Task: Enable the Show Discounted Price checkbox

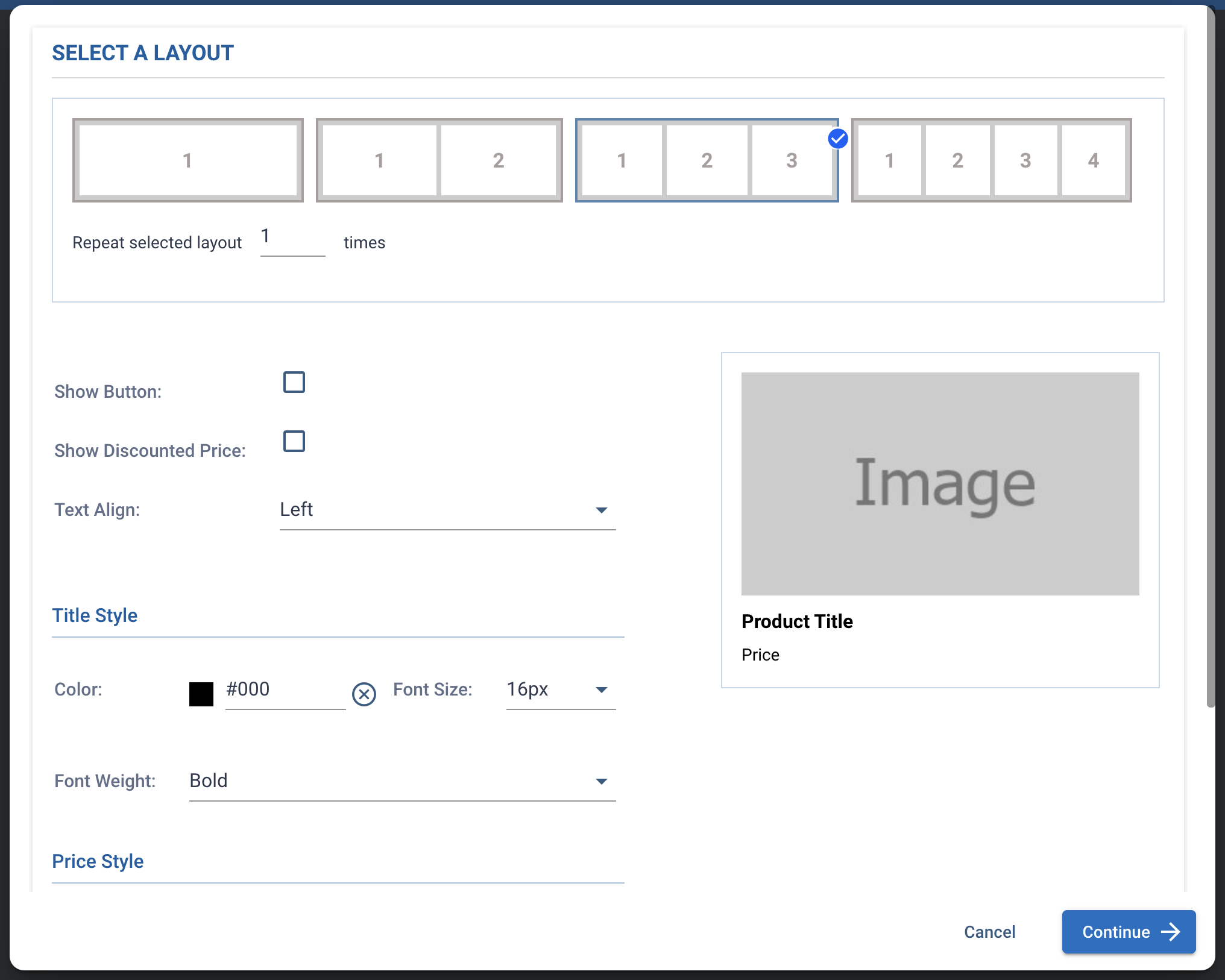Action: [294, 441]
